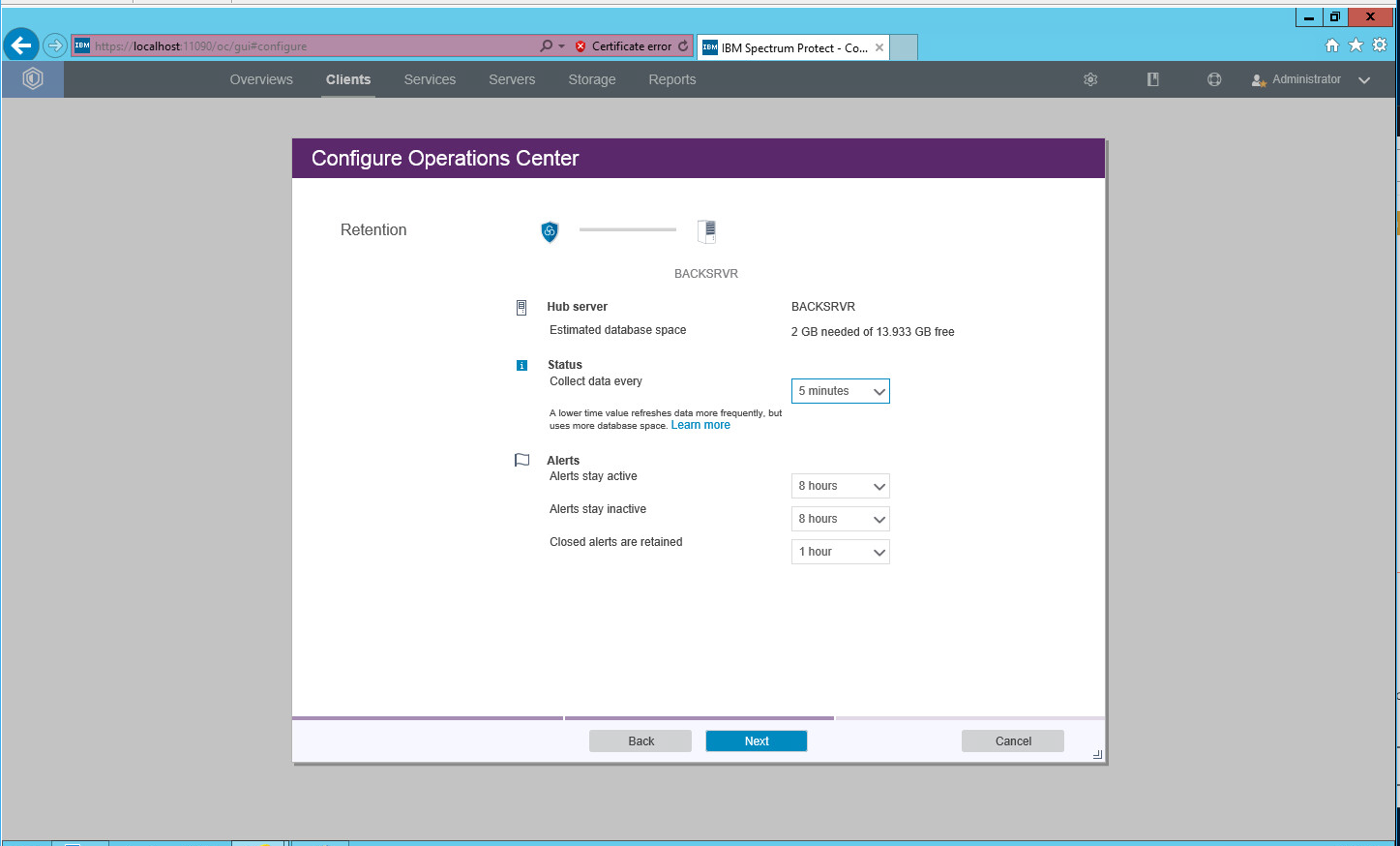Click the Next button
Image resolution: width=1400 pixels, height=846 pixels.
[x=756, y=741]
